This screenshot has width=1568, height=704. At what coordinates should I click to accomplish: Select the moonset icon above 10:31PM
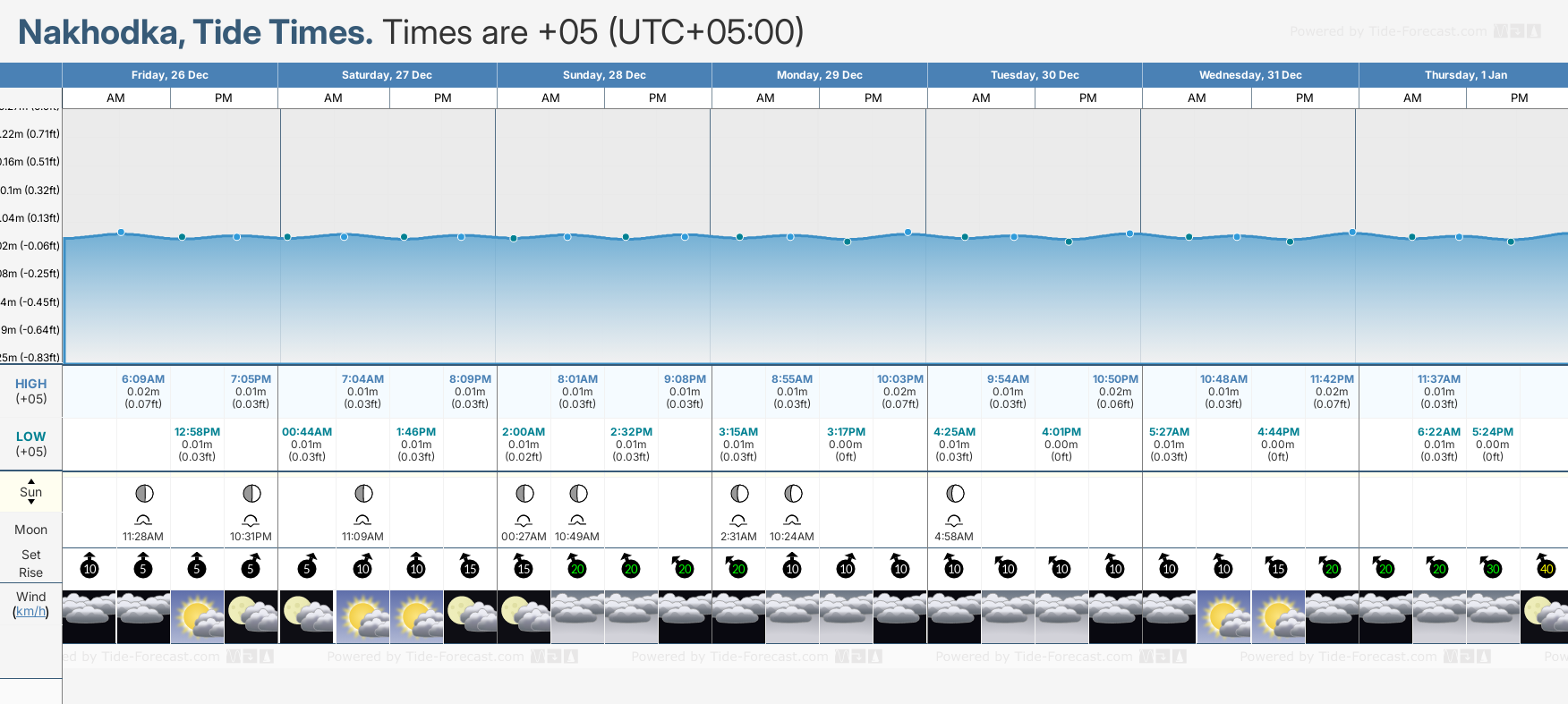coord(251,520)
